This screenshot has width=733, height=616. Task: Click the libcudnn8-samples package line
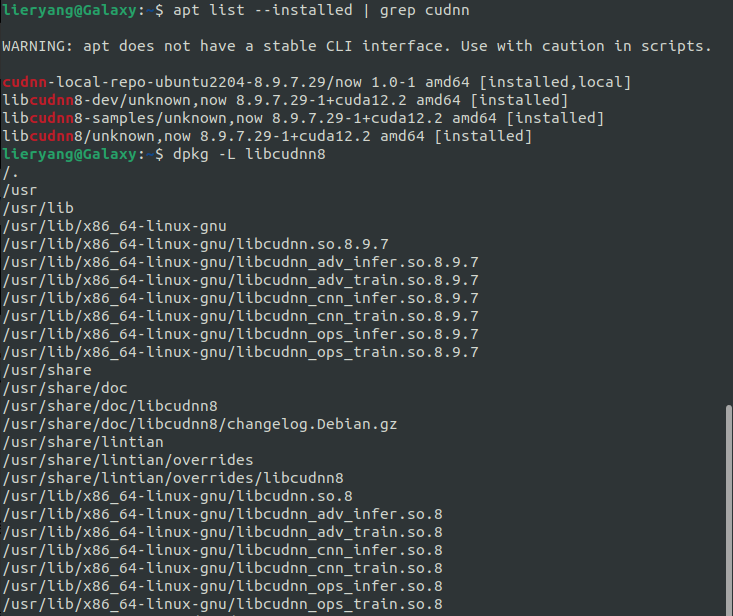[303, 118]
